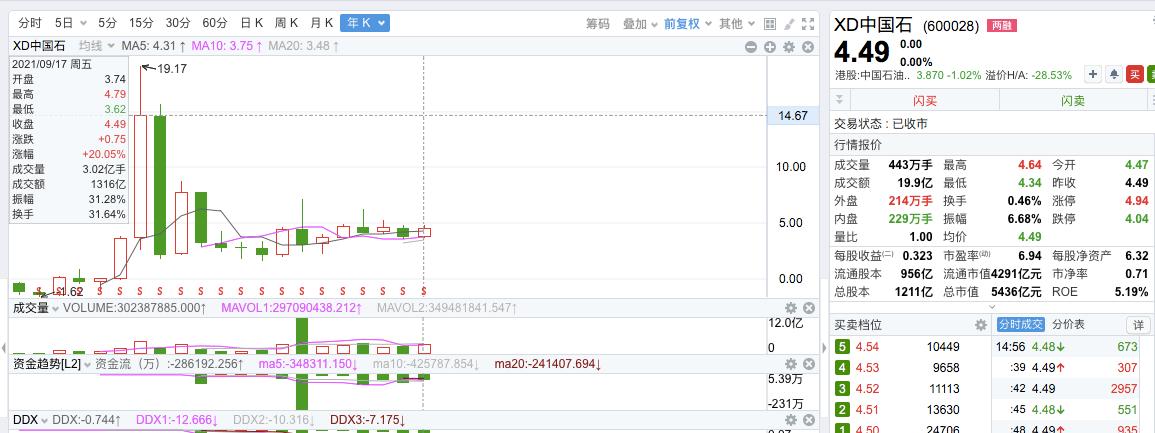Switch to 30分 chart period
The image size is (1155, 433).
(178, 24)
